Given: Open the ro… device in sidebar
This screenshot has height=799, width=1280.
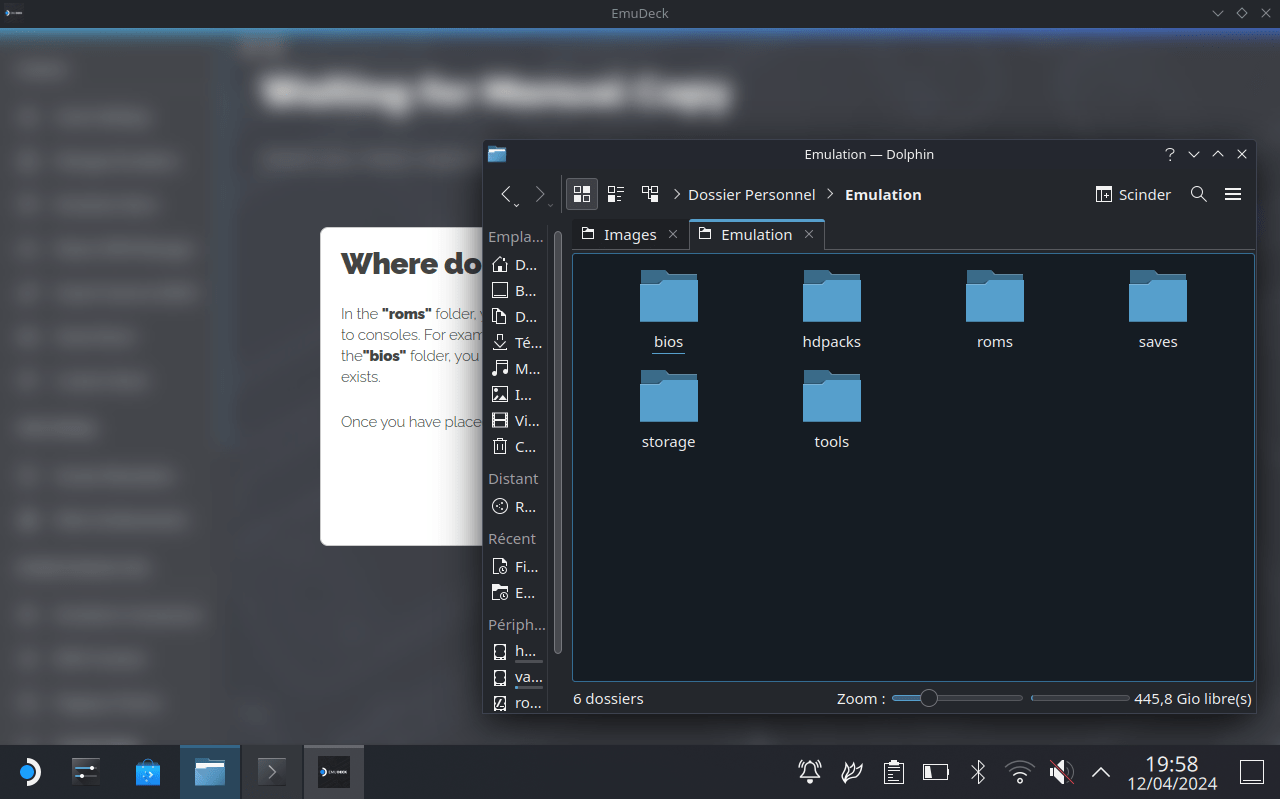Looking at the screenshot, I should pyautogui.click(x=515, y=703).
